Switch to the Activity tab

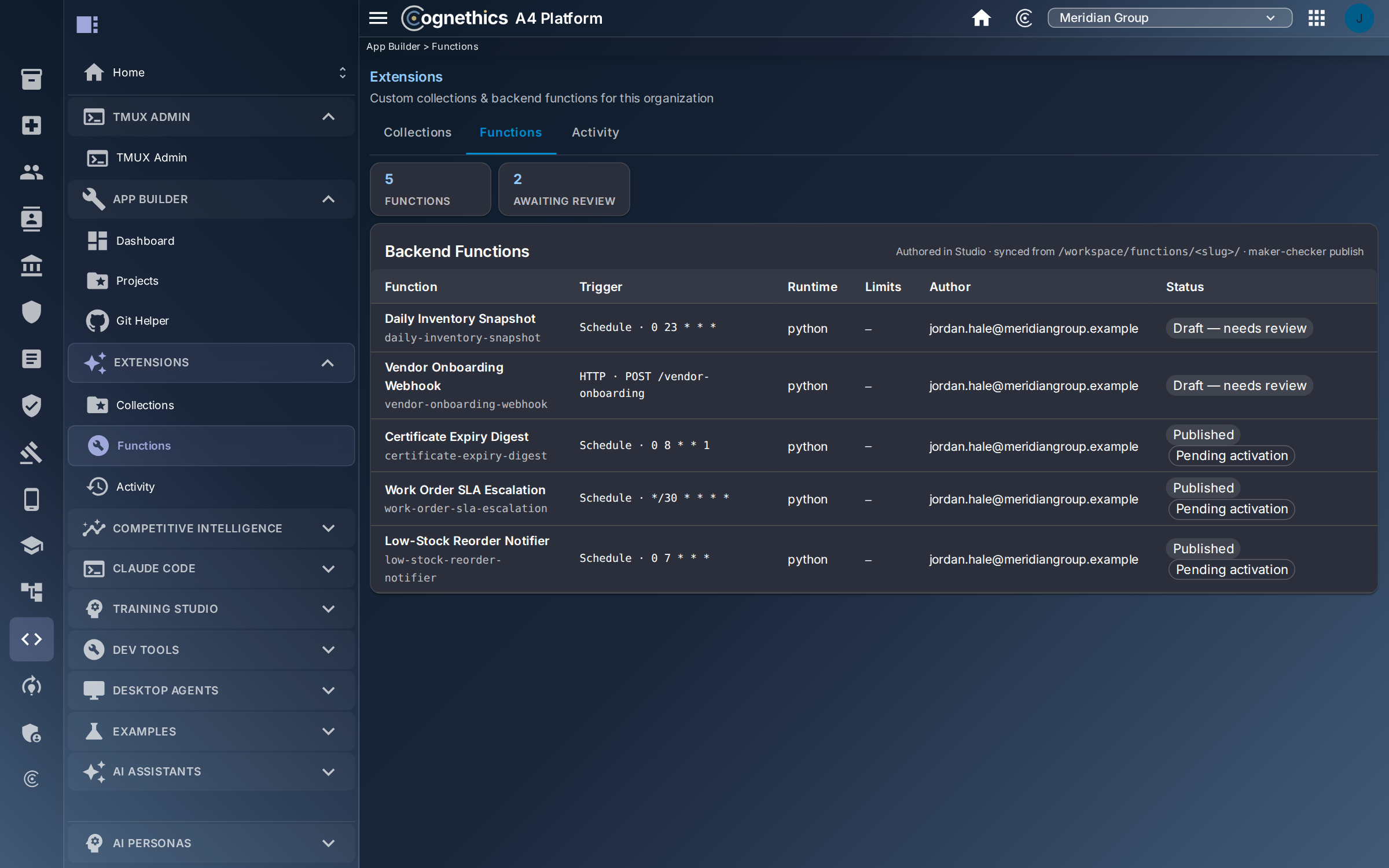[x=595, y=133]
